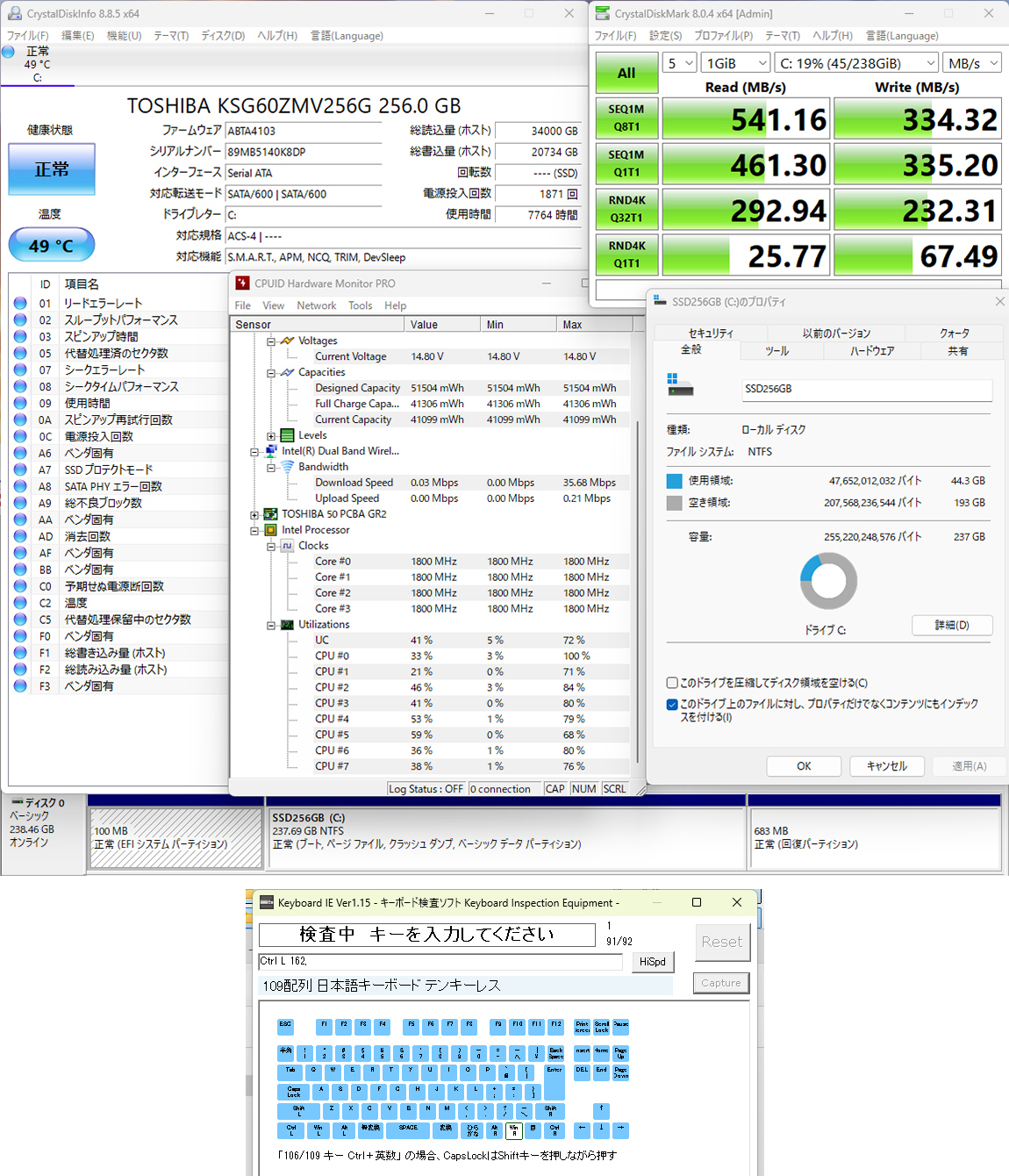Click the drive icon in SSD256GB properties
Viewport: 1009px width, 1176px height.
pos(680,385)
